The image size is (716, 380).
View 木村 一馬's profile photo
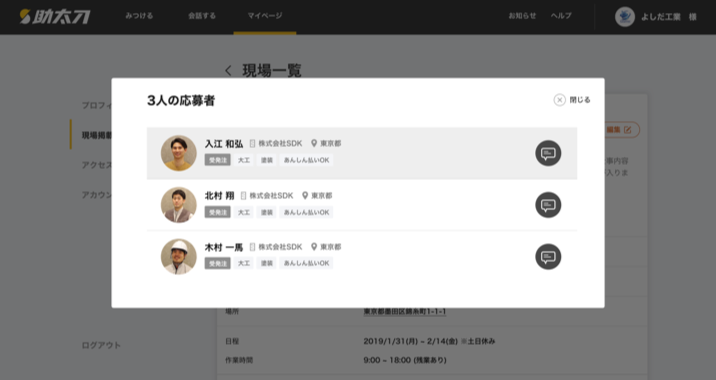(179, 257)
